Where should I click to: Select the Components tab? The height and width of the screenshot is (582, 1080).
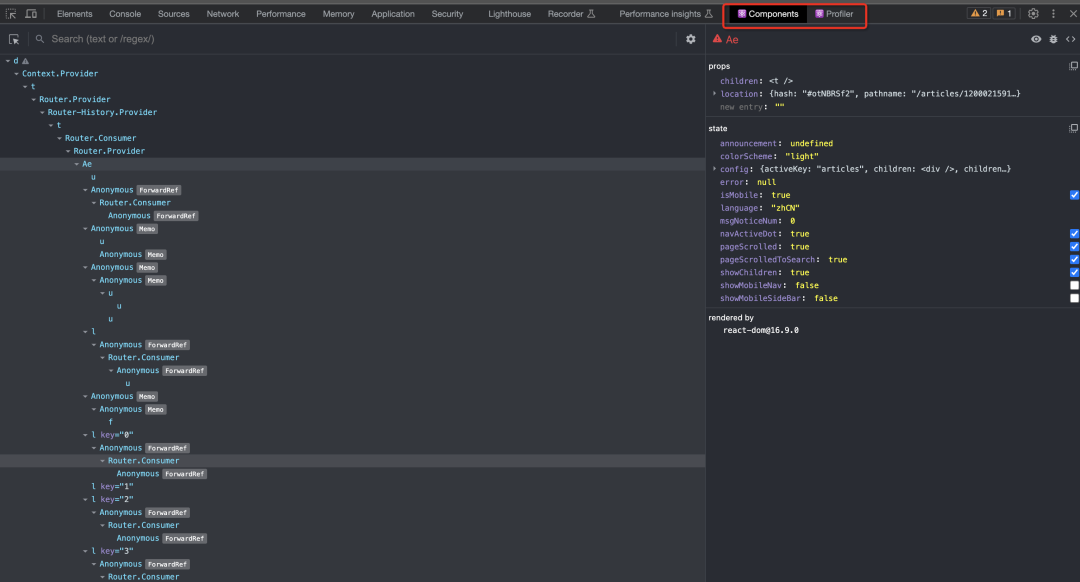[768, 14]
